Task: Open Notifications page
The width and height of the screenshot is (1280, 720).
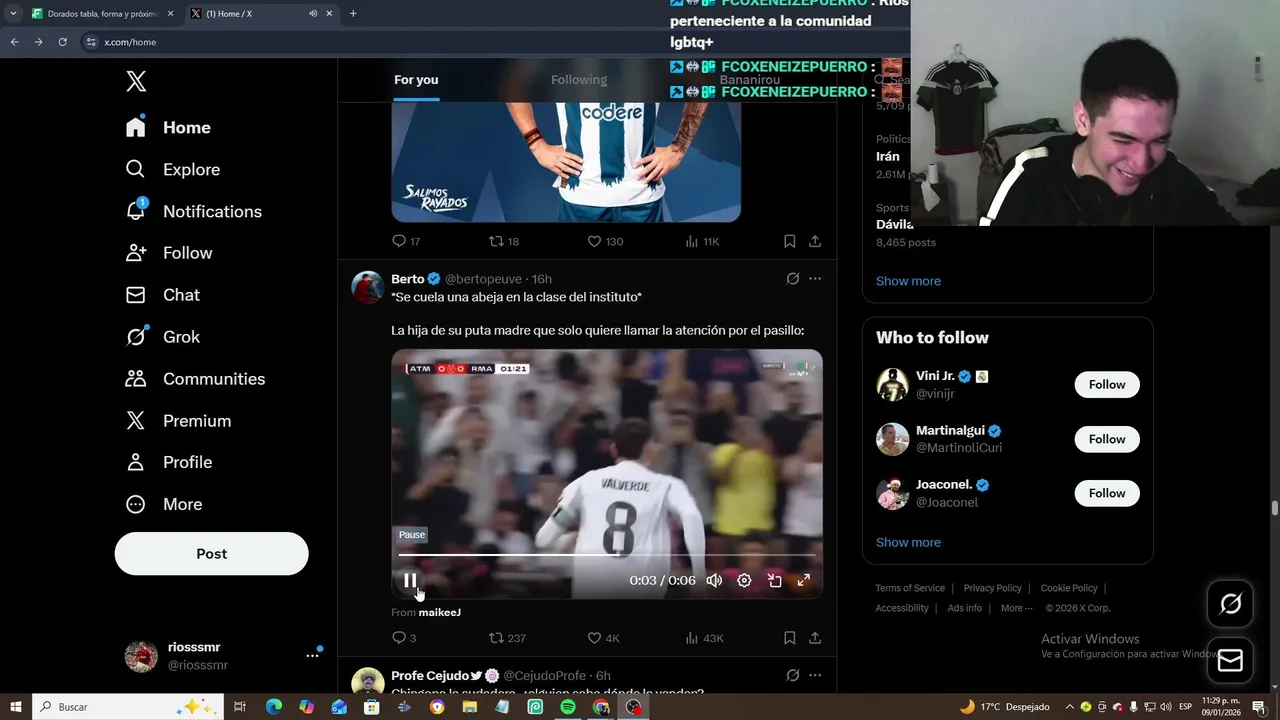Action: point(193,211)
